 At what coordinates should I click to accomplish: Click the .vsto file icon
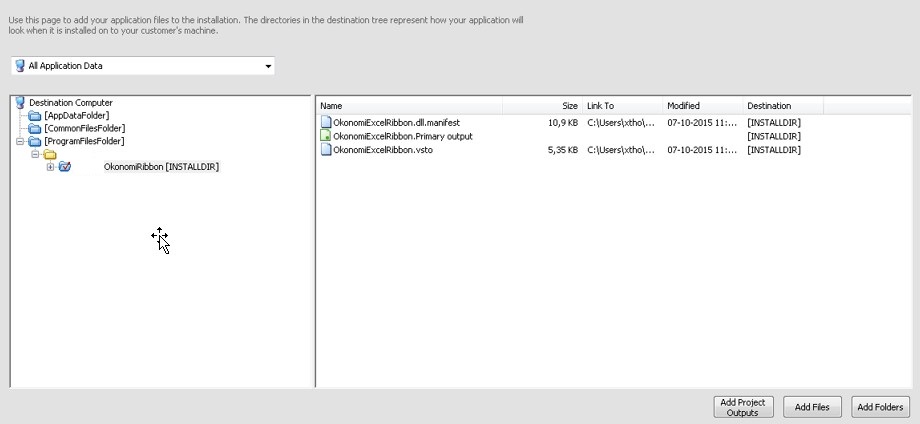tap(326, 150)
